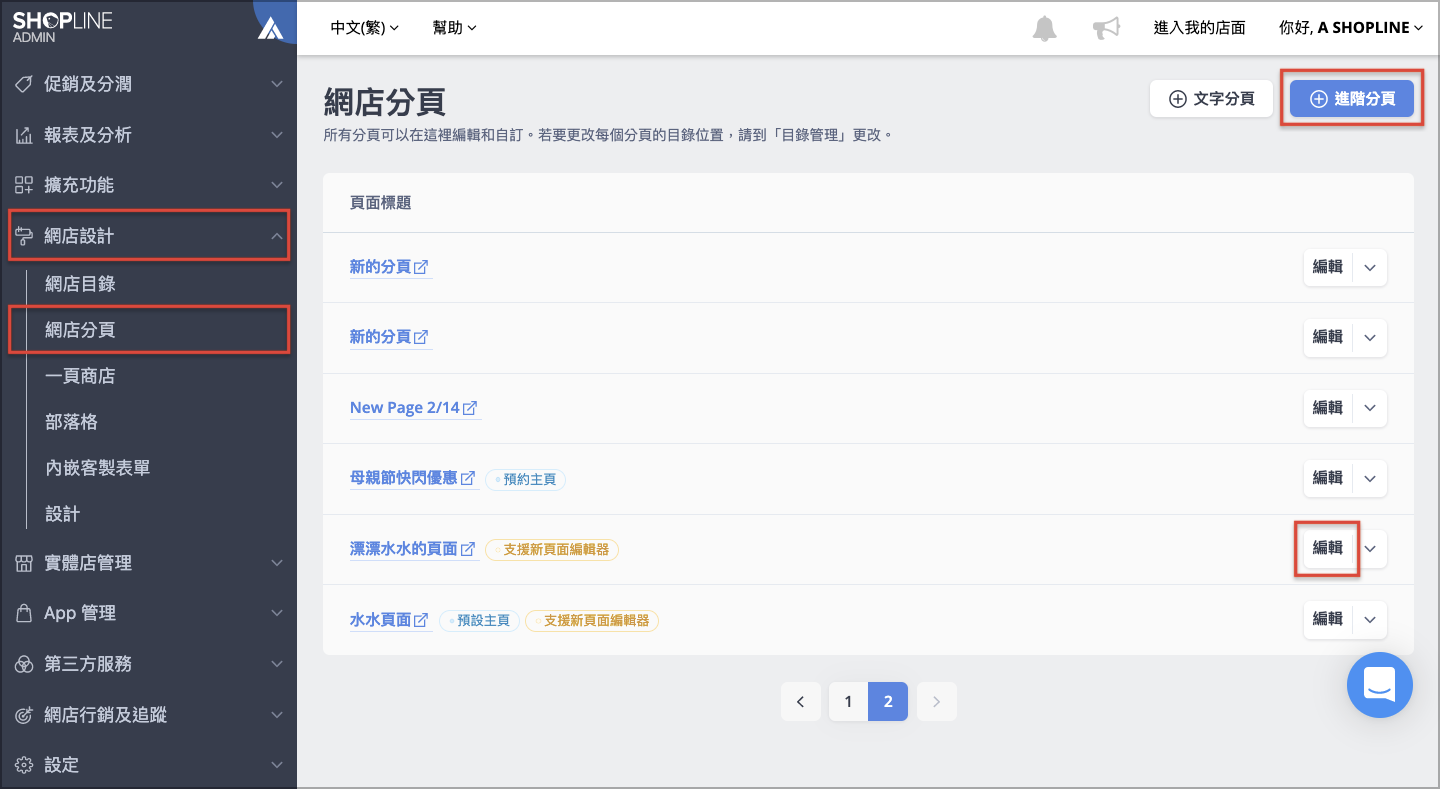The image size is (1440, 789).
Task: Expand the 擴充功能 sidebar section
Action: [x=277, y=185]
